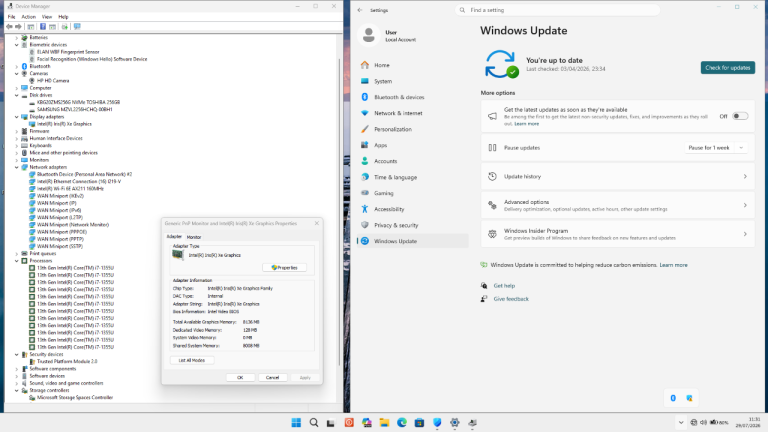Click OK in the graphics properties dialog
This screenshot has width=768, height=432.
(240, 378)
